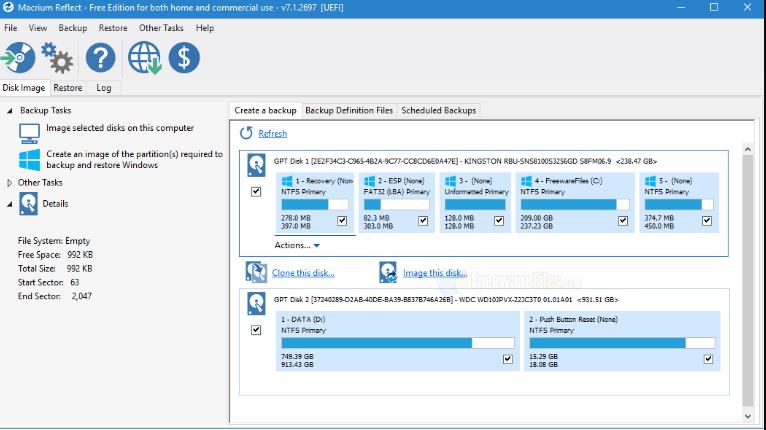Viewport: 766px width, 430px height.
Task: Uncheck the Recovery partition checkbox
Action: click(x=342, y=221)
